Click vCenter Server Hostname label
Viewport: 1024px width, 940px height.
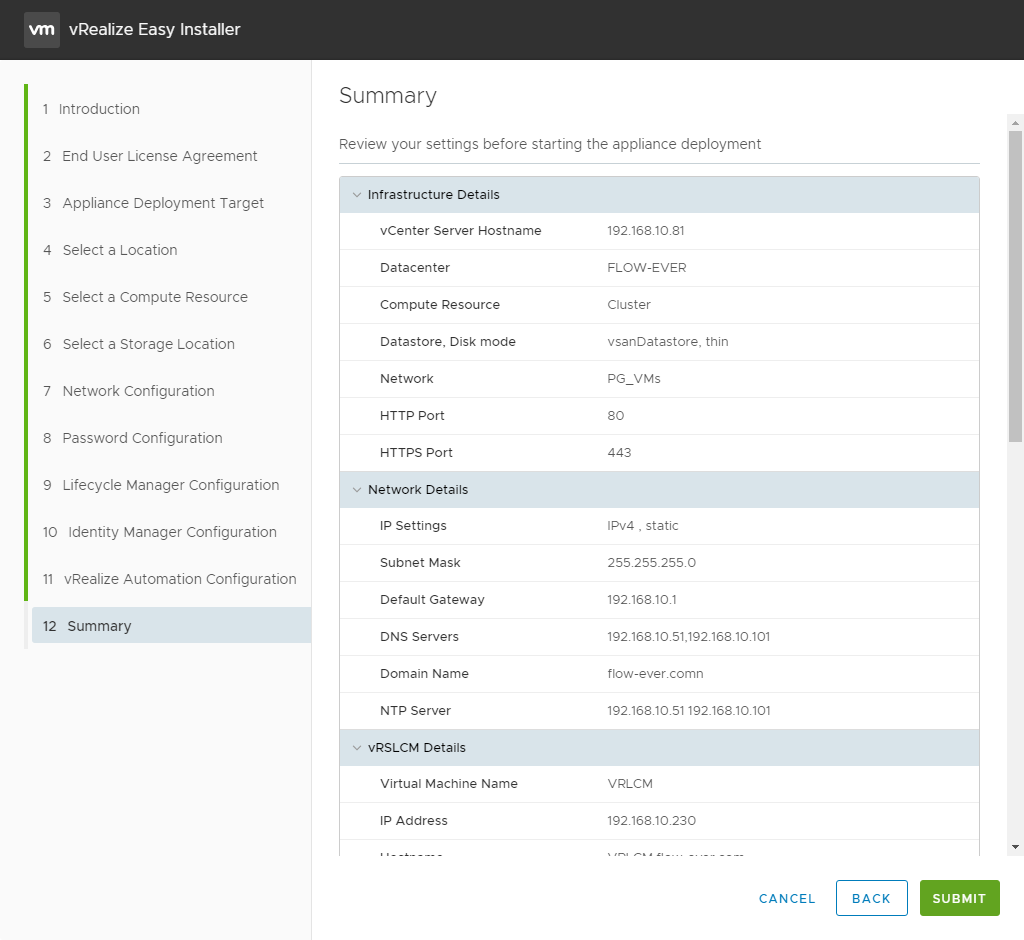[x=460, y=231]
